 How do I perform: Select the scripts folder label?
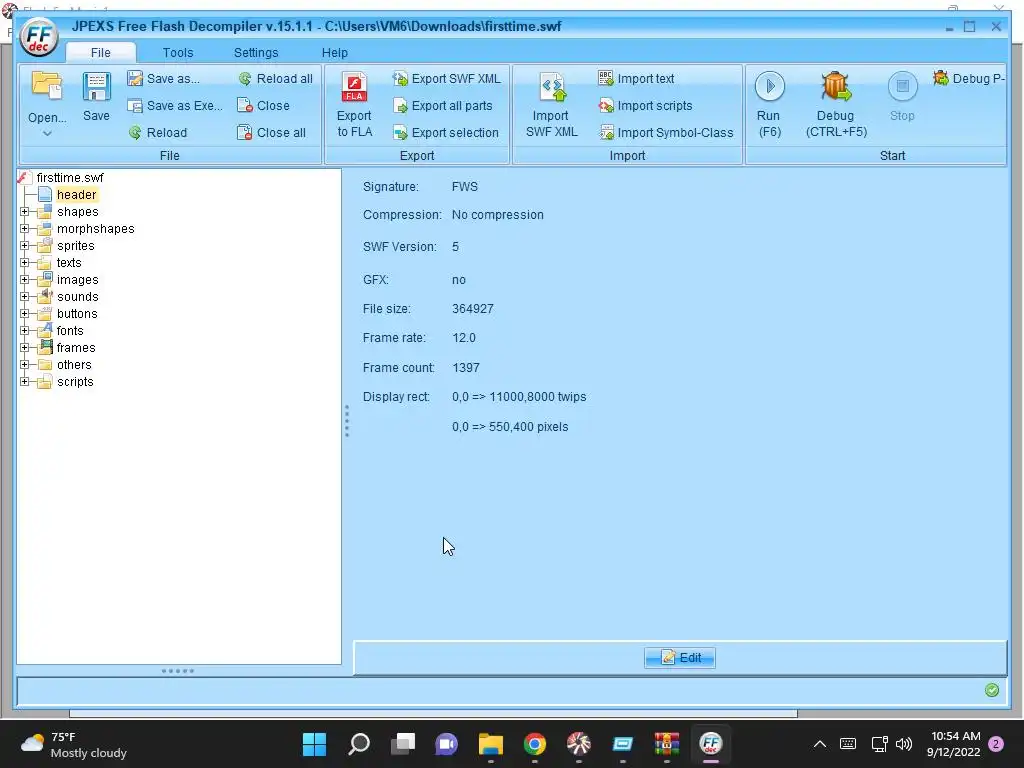pos(75,381)
